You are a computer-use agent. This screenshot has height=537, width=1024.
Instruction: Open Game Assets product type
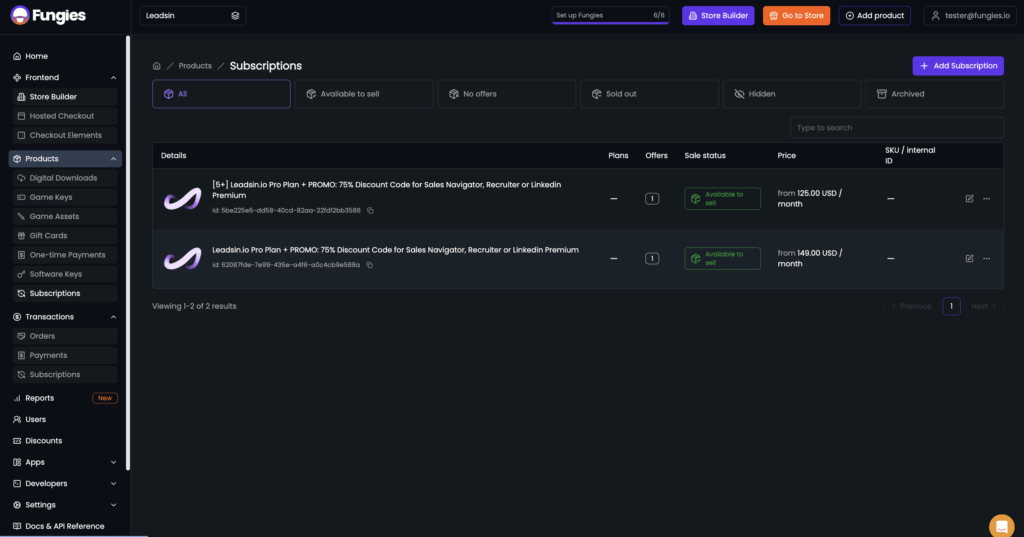point(64,216)
